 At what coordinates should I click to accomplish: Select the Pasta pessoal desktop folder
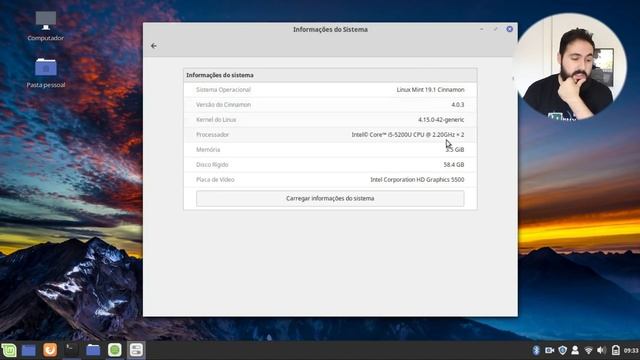click(x=46, y=73)
